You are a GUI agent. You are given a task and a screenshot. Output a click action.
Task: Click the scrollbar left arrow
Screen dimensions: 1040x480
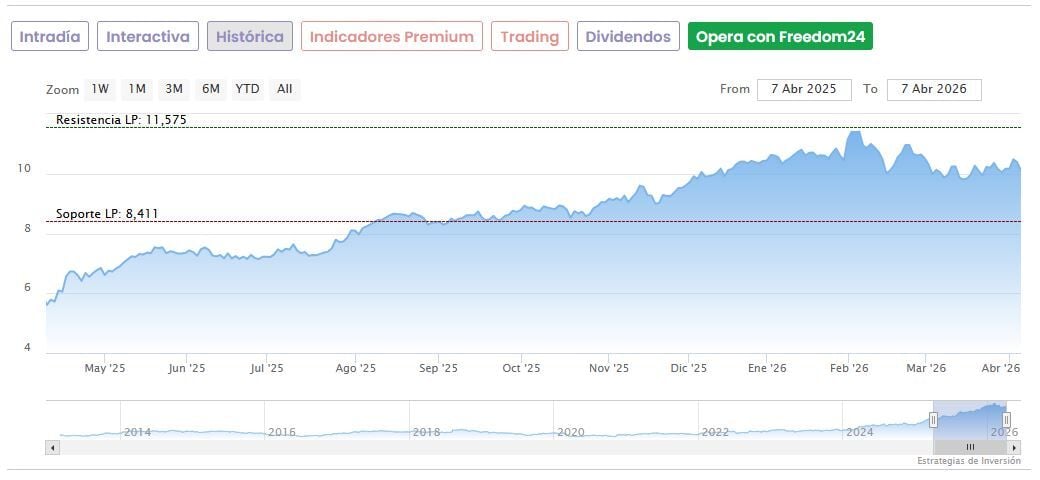pos(52,448)
